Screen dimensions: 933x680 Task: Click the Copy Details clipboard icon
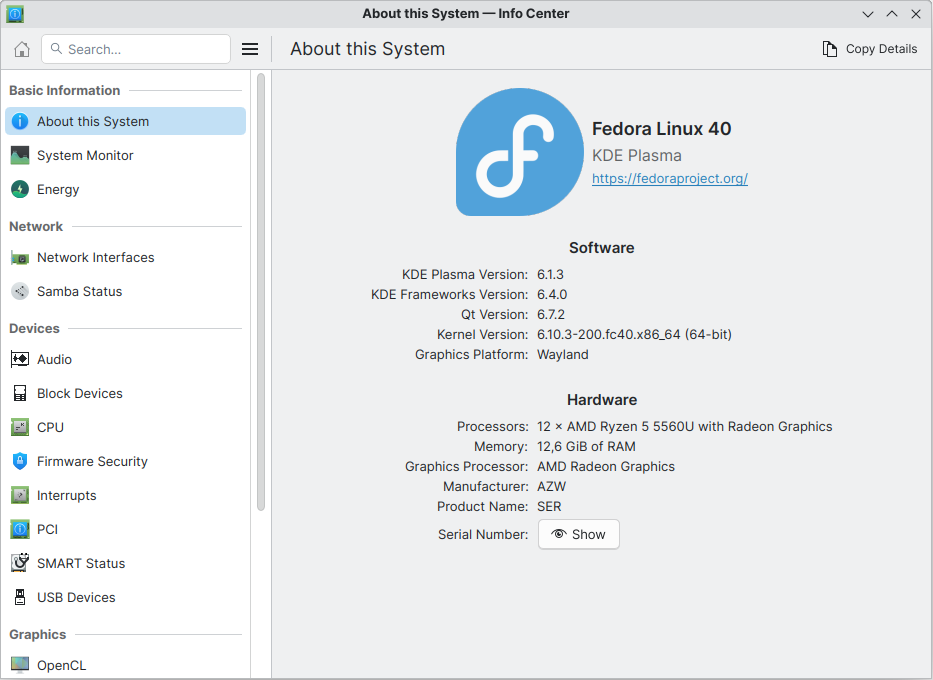click(829, 49)
